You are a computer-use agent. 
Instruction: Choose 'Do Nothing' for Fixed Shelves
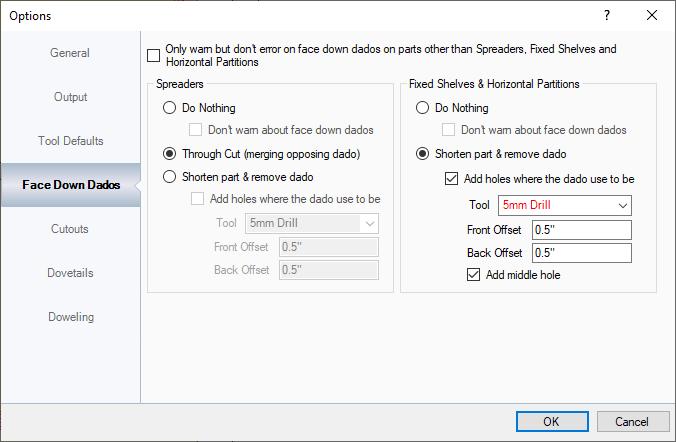click(x=422, y=108)
